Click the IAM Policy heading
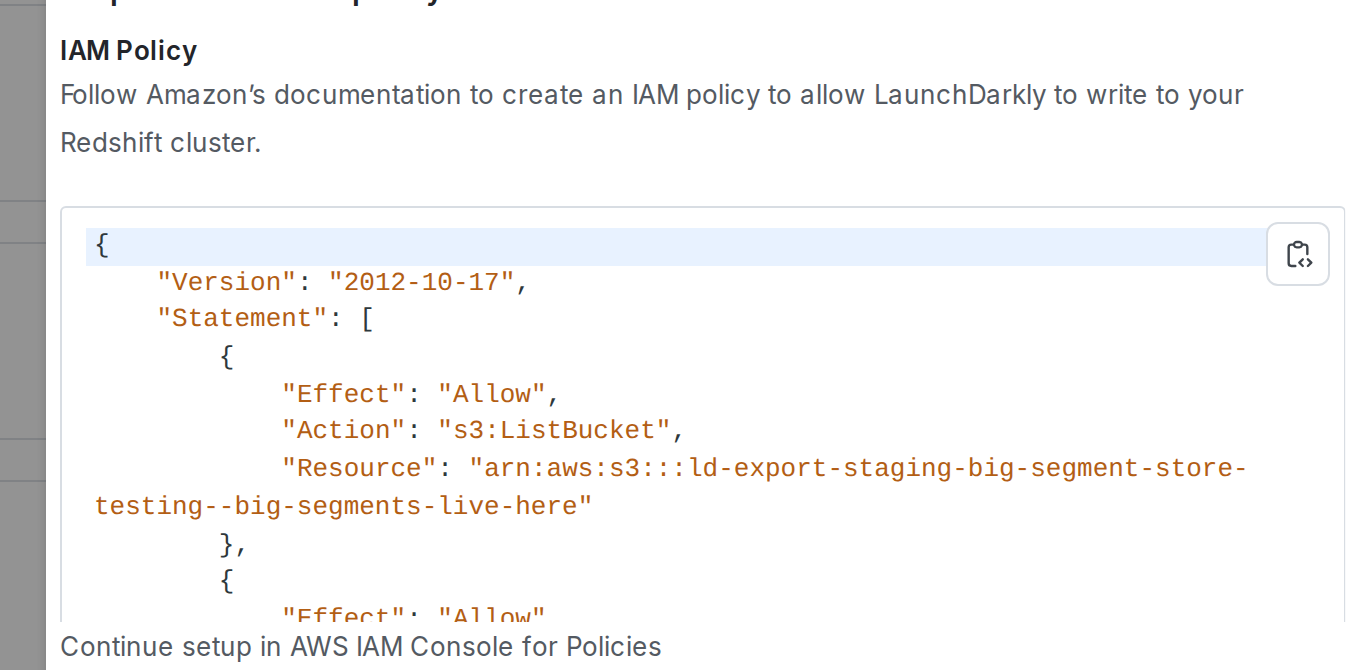The width and height of the screenshot is (1346, 670). point(127,50)
